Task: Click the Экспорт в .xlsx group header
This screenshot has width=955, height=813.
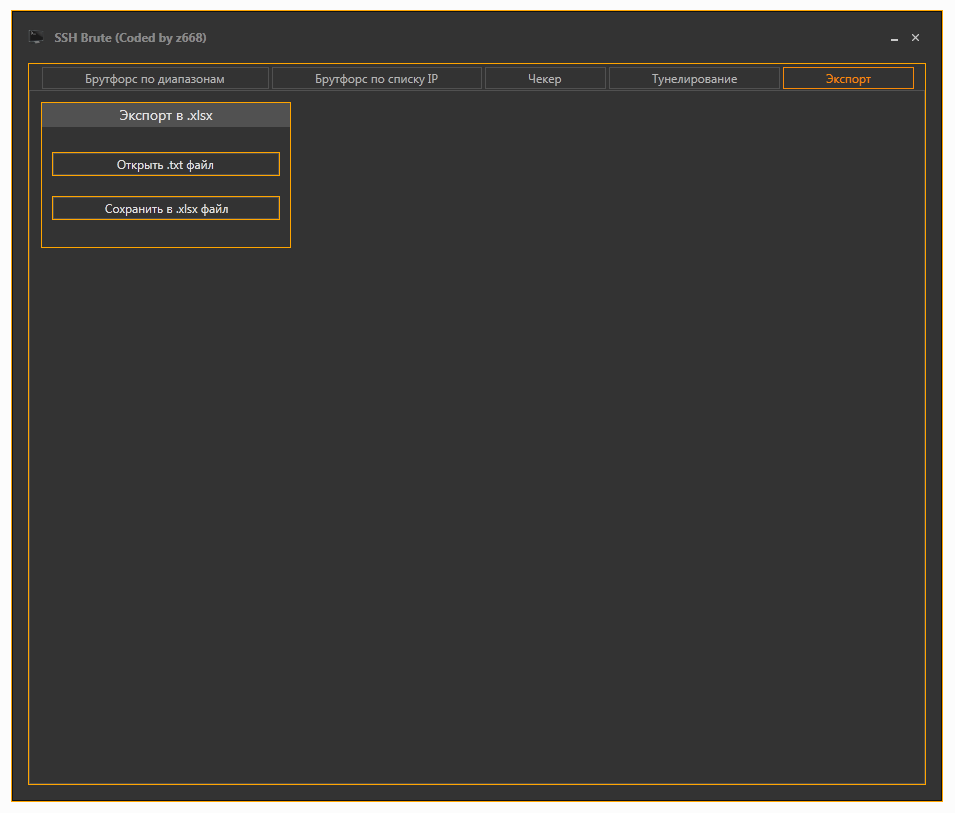Action: [x=166, y=116]
